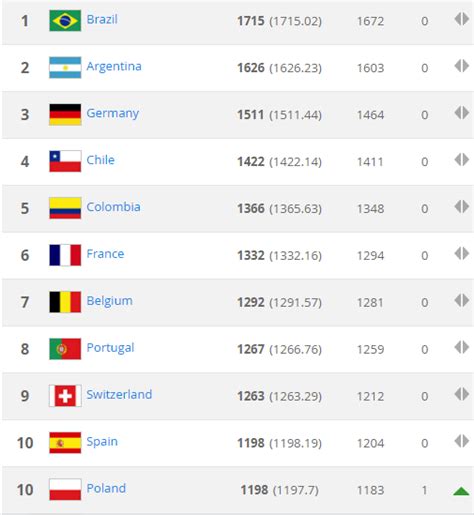This screenshot has width=474, height=515.
Task: Open the Switzerland team link
Action: pos(119,395)
